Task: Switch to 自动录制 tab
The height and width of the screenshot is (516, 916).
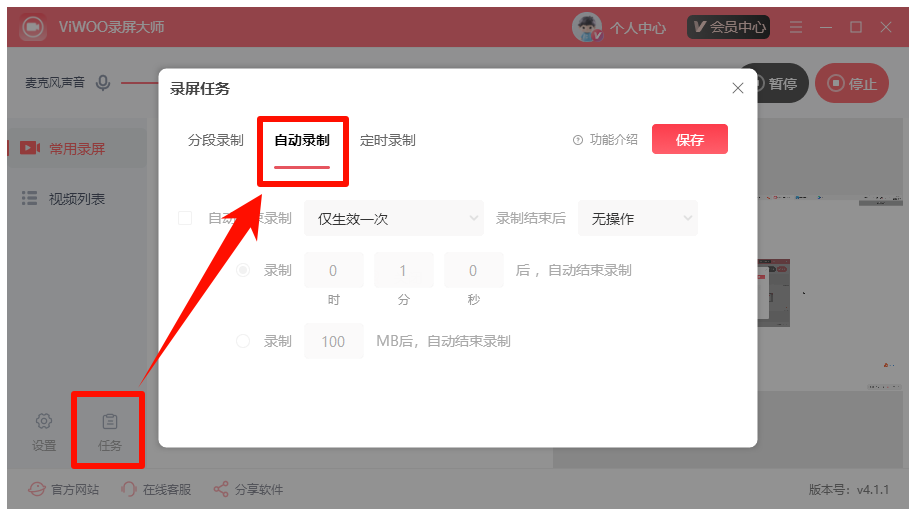Action: point(302,140)
